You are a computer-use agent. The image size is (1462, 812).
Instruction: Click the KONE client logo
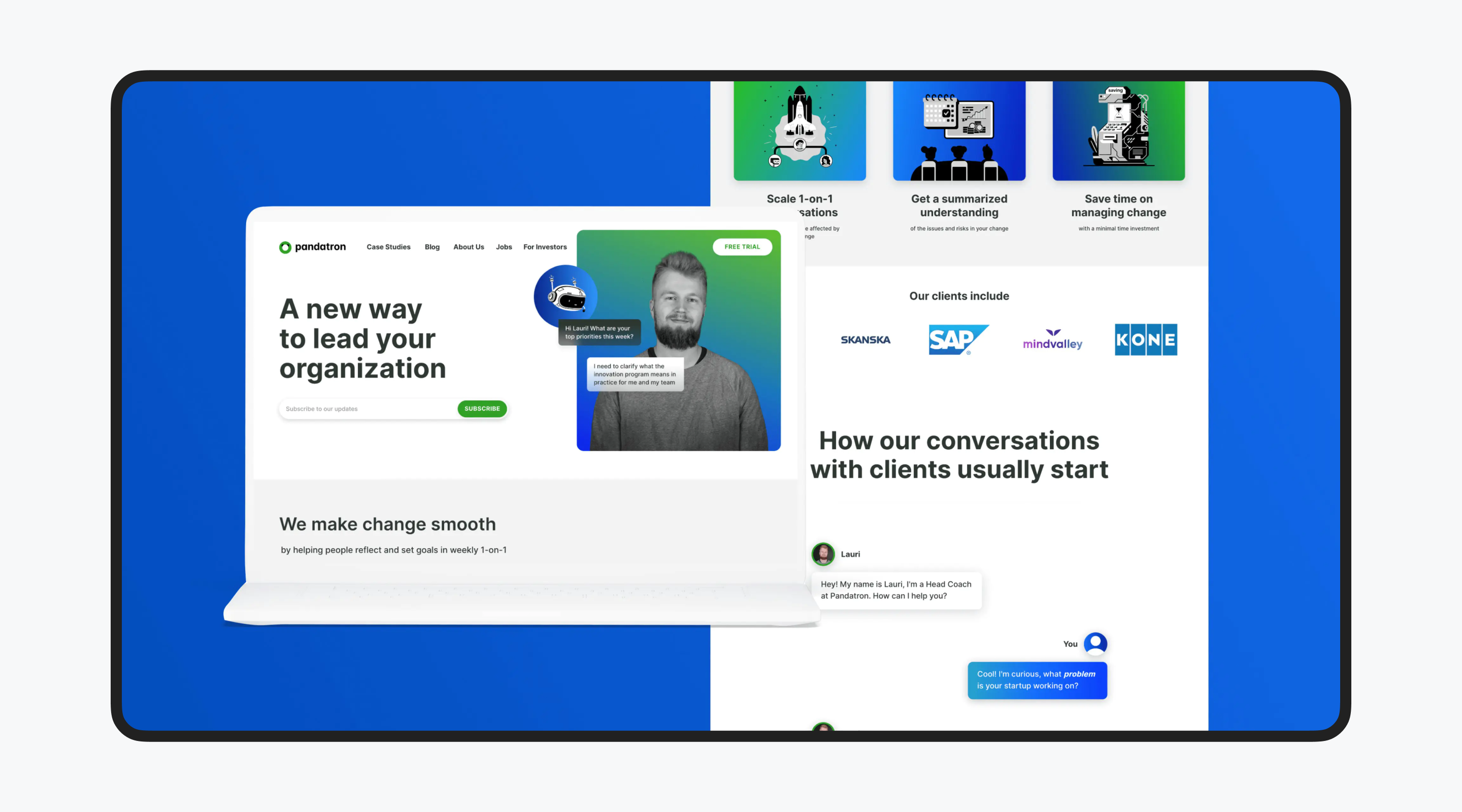coord(1145,340)
